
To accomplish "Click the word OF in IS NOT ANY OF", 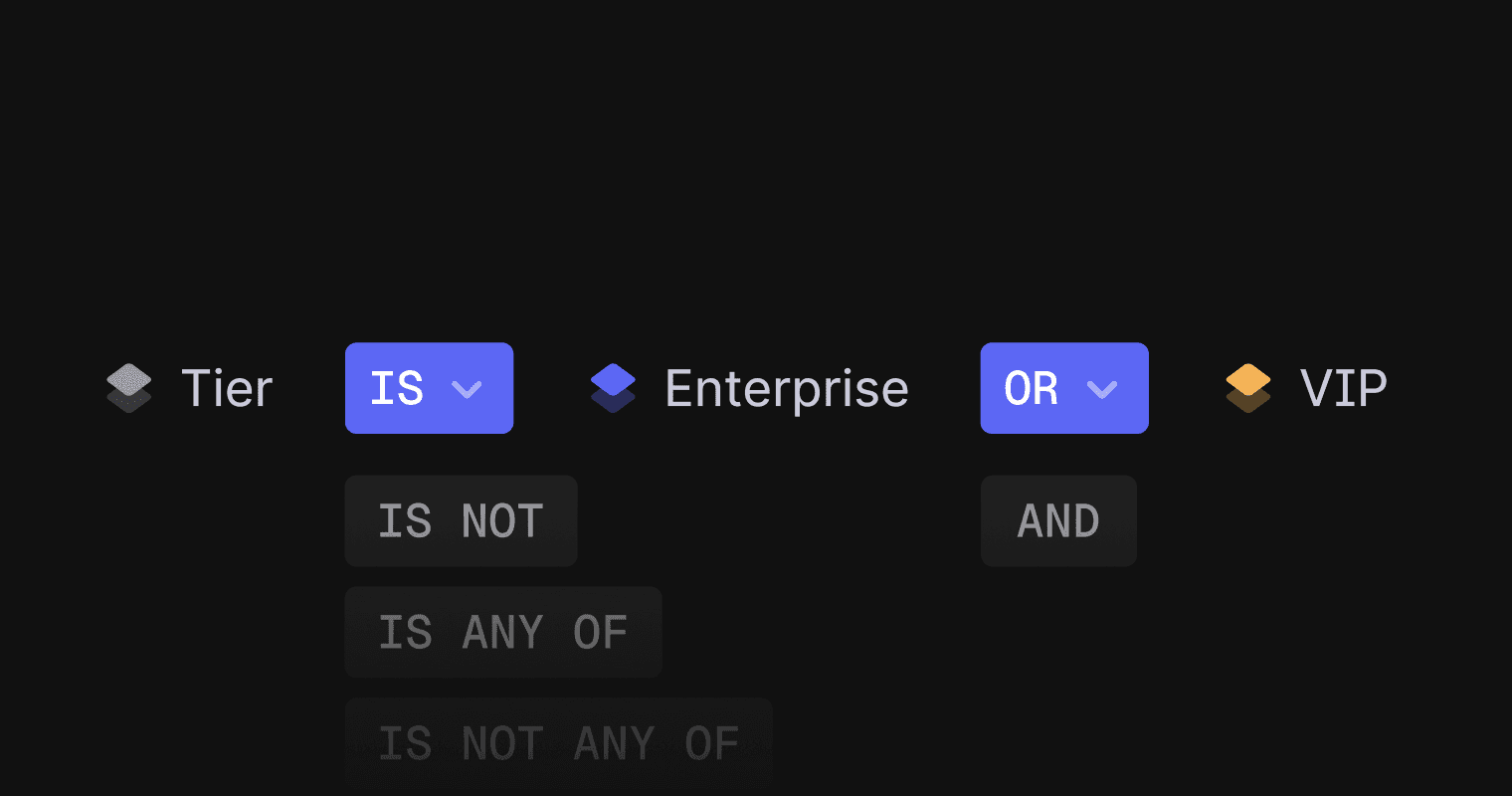I will (x=712, y=744).
